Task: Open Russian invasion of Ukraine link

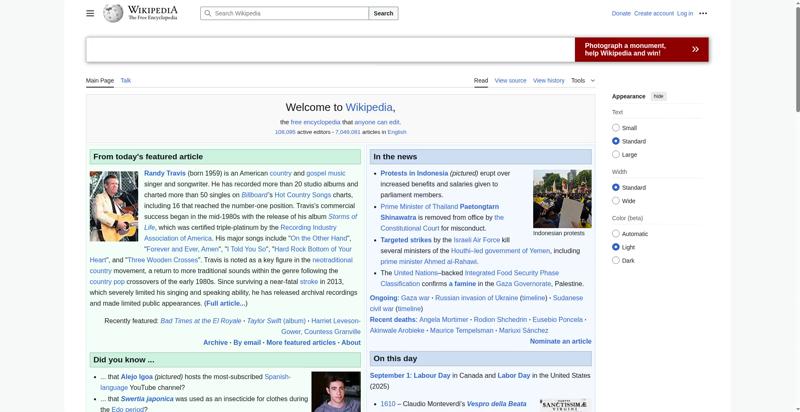Action: pos(477,298)
